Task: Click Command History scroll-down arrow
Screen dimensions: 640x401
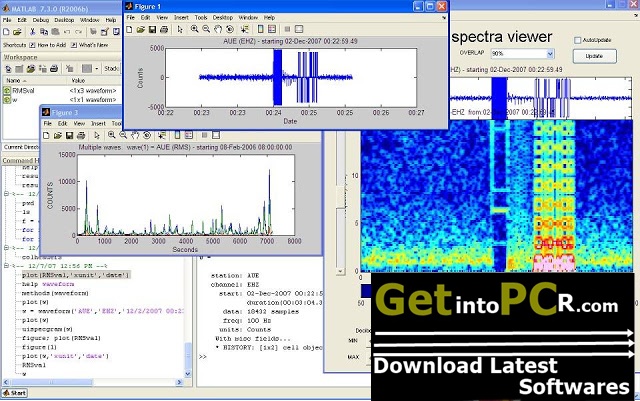Action: tap(188, 374)
